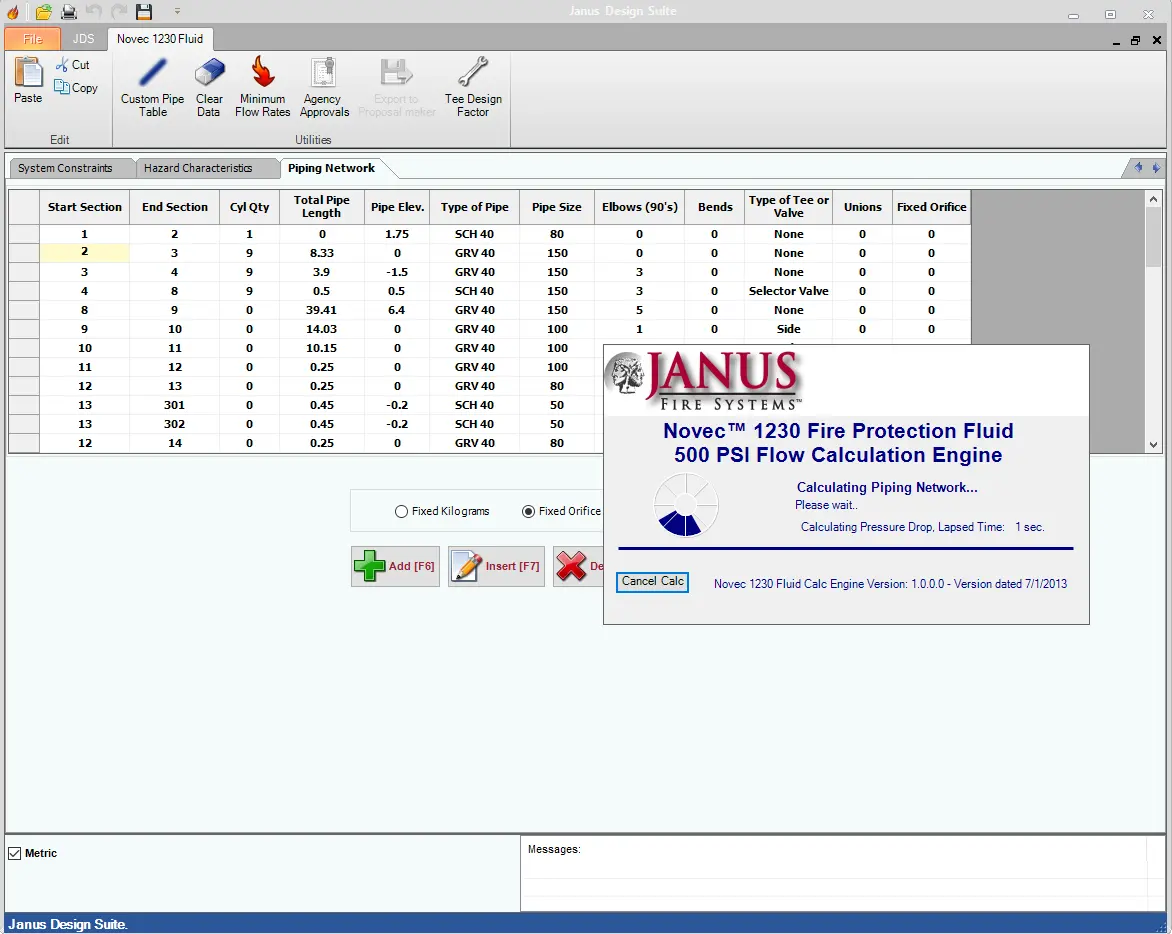
Task: Expand the quick access toolbar dropdown
Action: [x=177, y=11]
